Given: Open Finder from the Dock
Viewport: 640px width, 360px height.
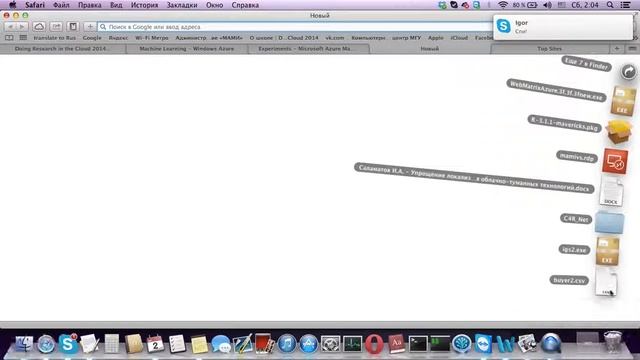Looking at the screenshot, I should pyautogui.click(x=24, y=344).
